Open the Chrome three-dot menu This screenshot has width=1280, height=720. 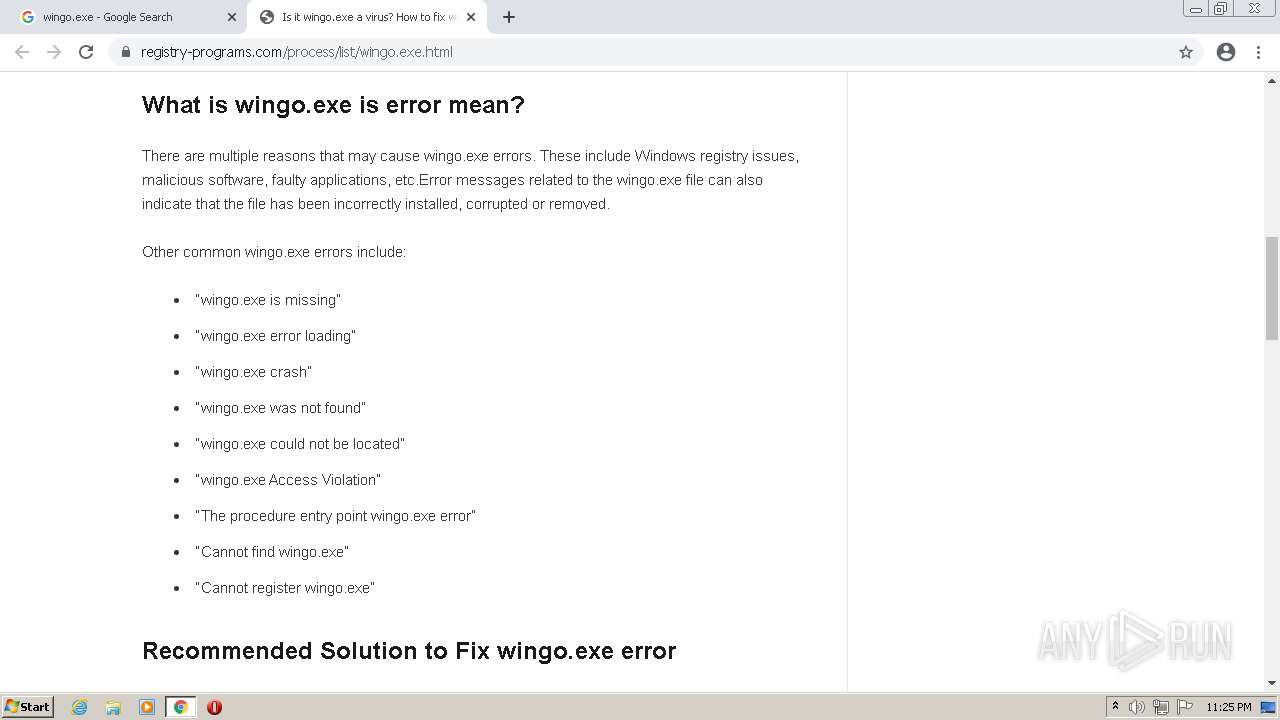1258,52
